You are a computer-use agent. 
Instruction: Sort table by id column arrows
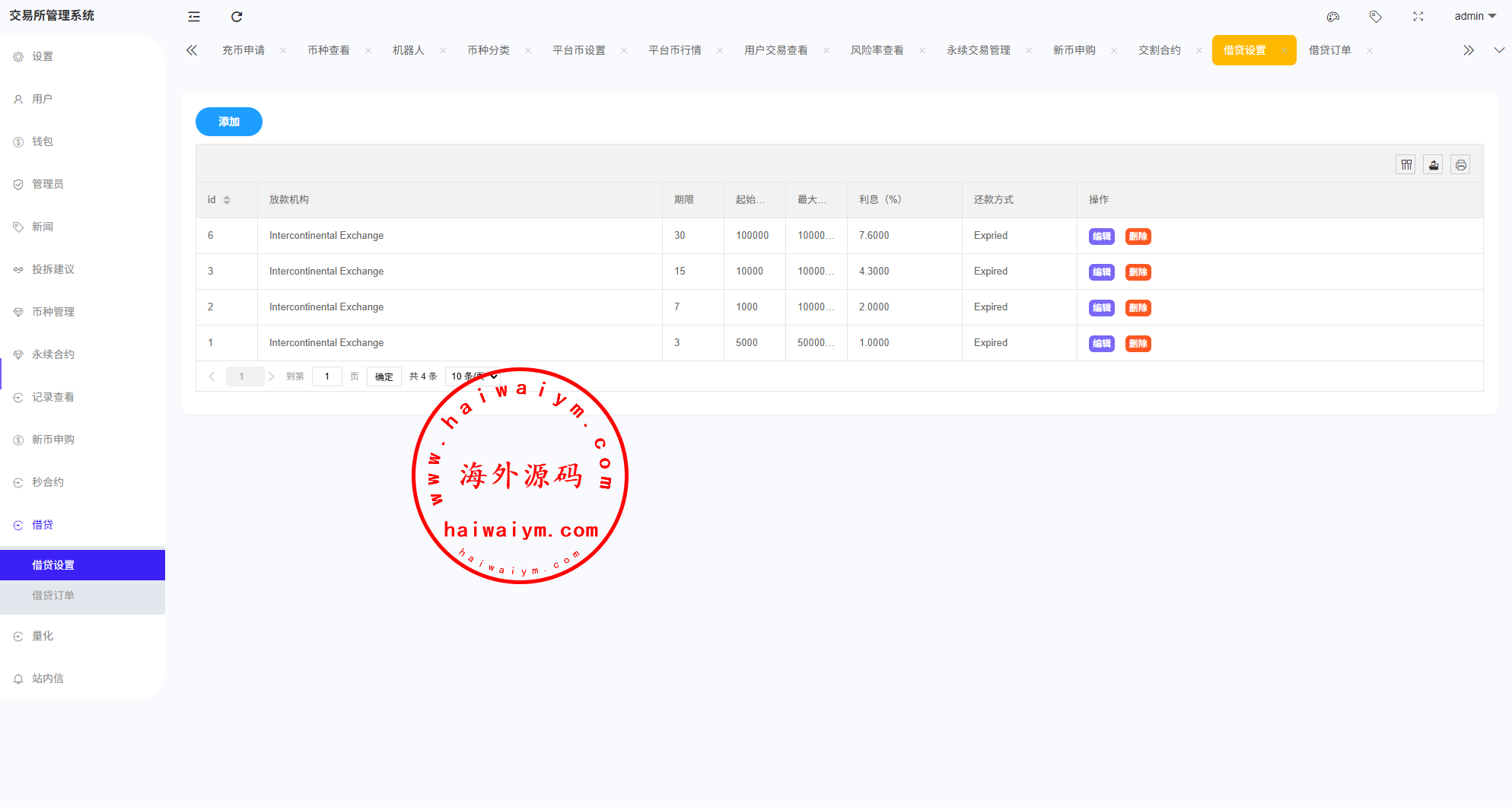point(227,200)
